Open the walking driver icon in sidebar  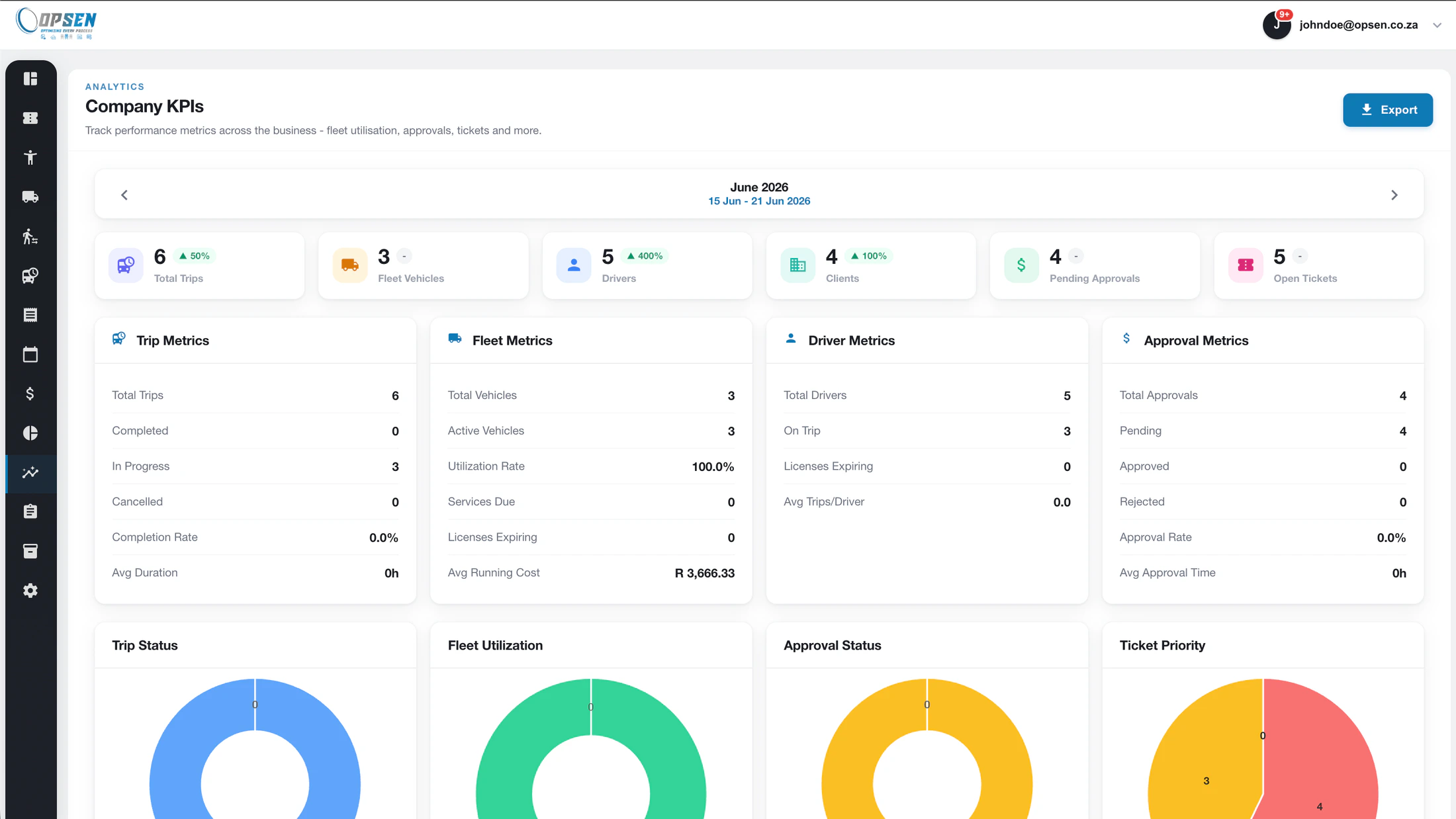click(x=30, y=236)
